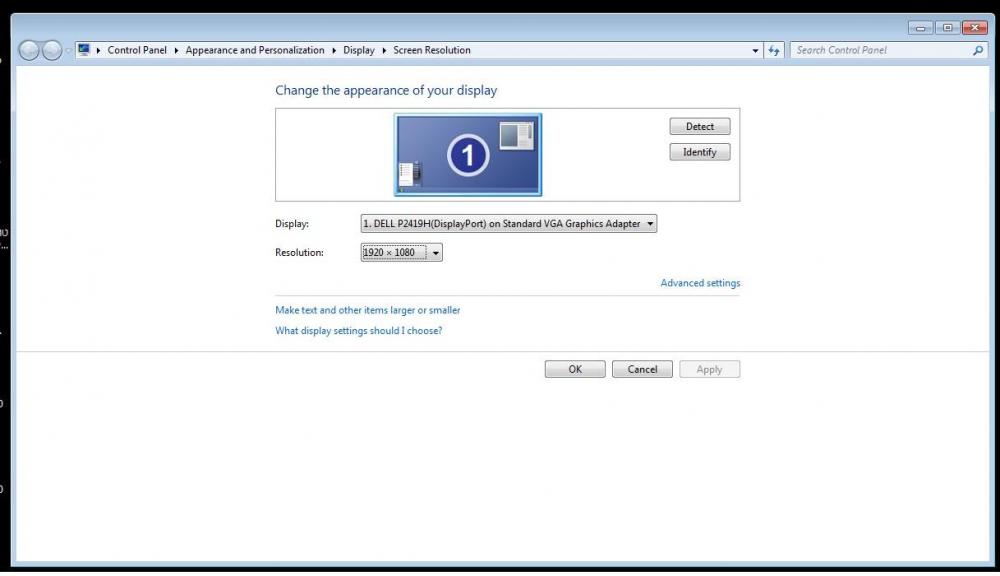Click the Back navigation arrow button
The width and height of the screenshot is (1000, 576).
[29, 51]
